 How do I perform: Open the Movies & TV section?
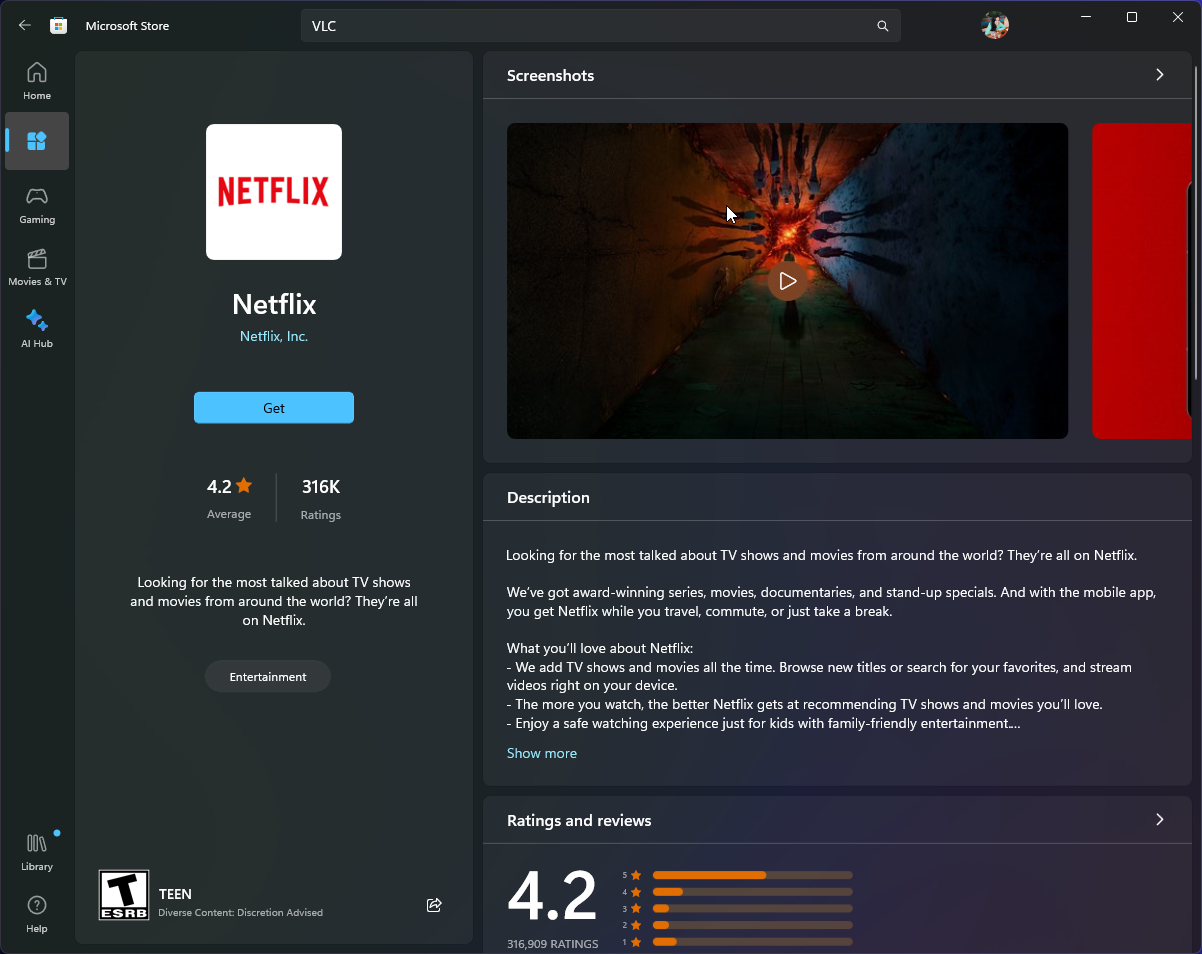[37, 267]
